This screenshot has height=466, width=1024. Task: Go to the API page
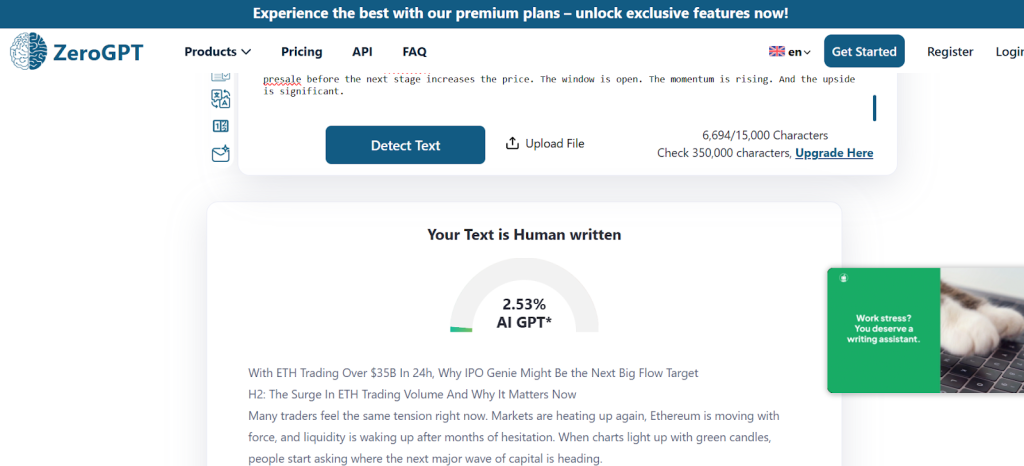pos(362,52)
